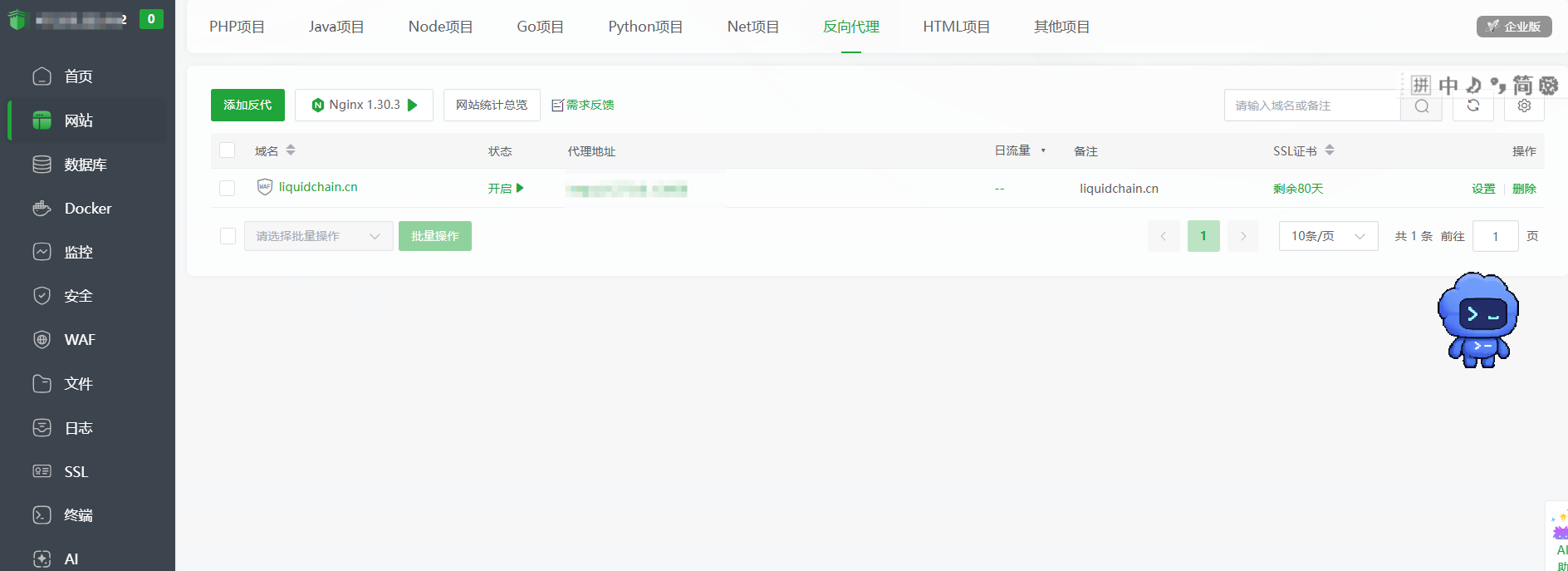Image resolution: width=1568 pixels, height=571 pixels.
Task: Click the 批量操作 button
Action: 435,236
